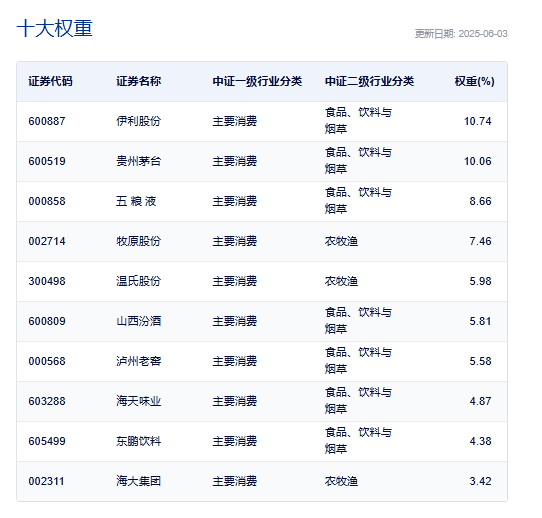Click stock name 东鹏饮料
This screenshot has width=542, height=518.
coord(139,441)
